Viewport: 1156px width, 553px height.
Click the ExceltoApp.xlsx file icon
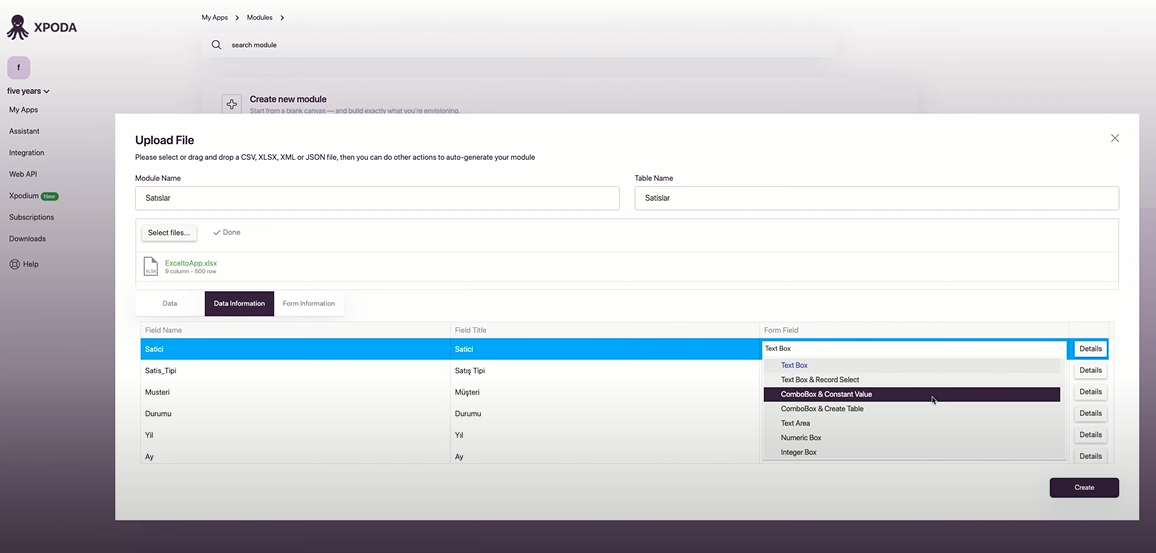tap(150, 266)
